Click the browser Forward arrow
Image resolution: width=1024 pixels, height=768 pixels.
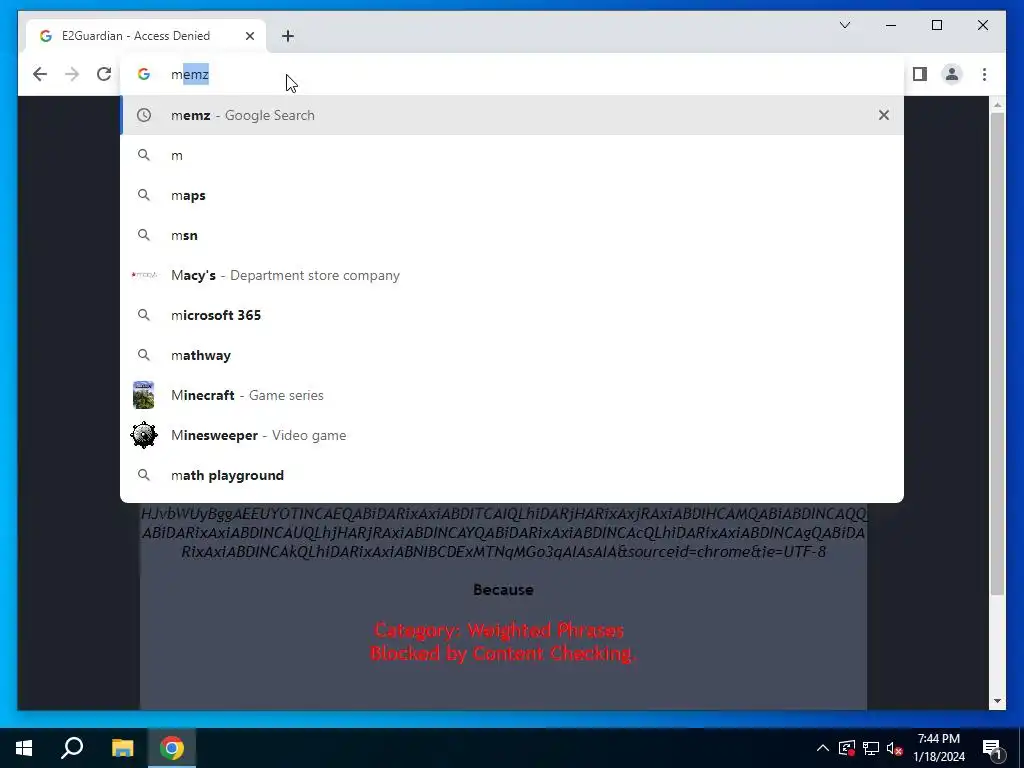(72, 74)
